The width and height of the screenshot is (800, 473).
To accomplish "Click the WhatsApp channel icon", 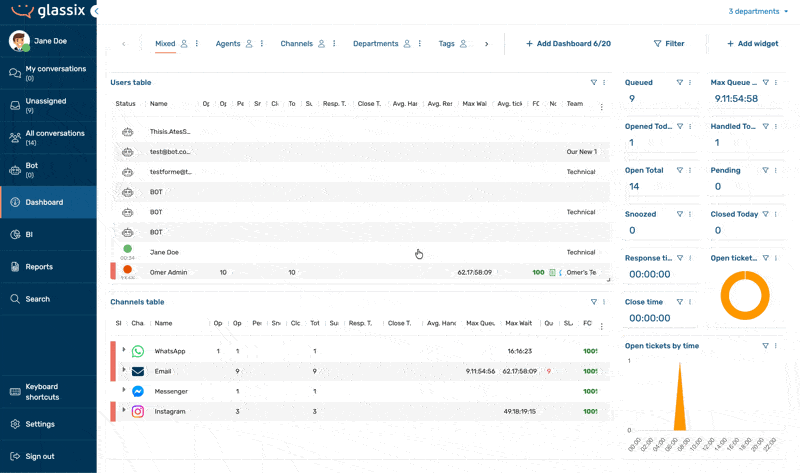I will tap(138, 351).
